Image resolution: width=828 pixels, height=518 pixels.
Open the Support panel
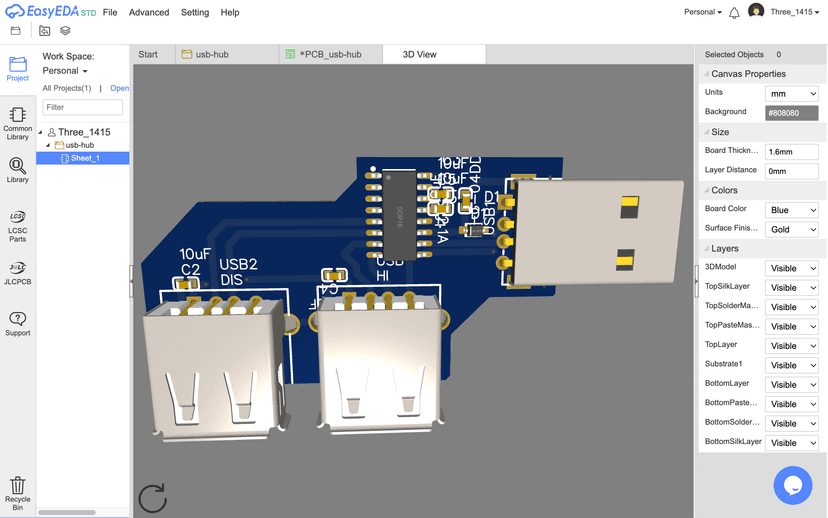[x=17, y=323]
